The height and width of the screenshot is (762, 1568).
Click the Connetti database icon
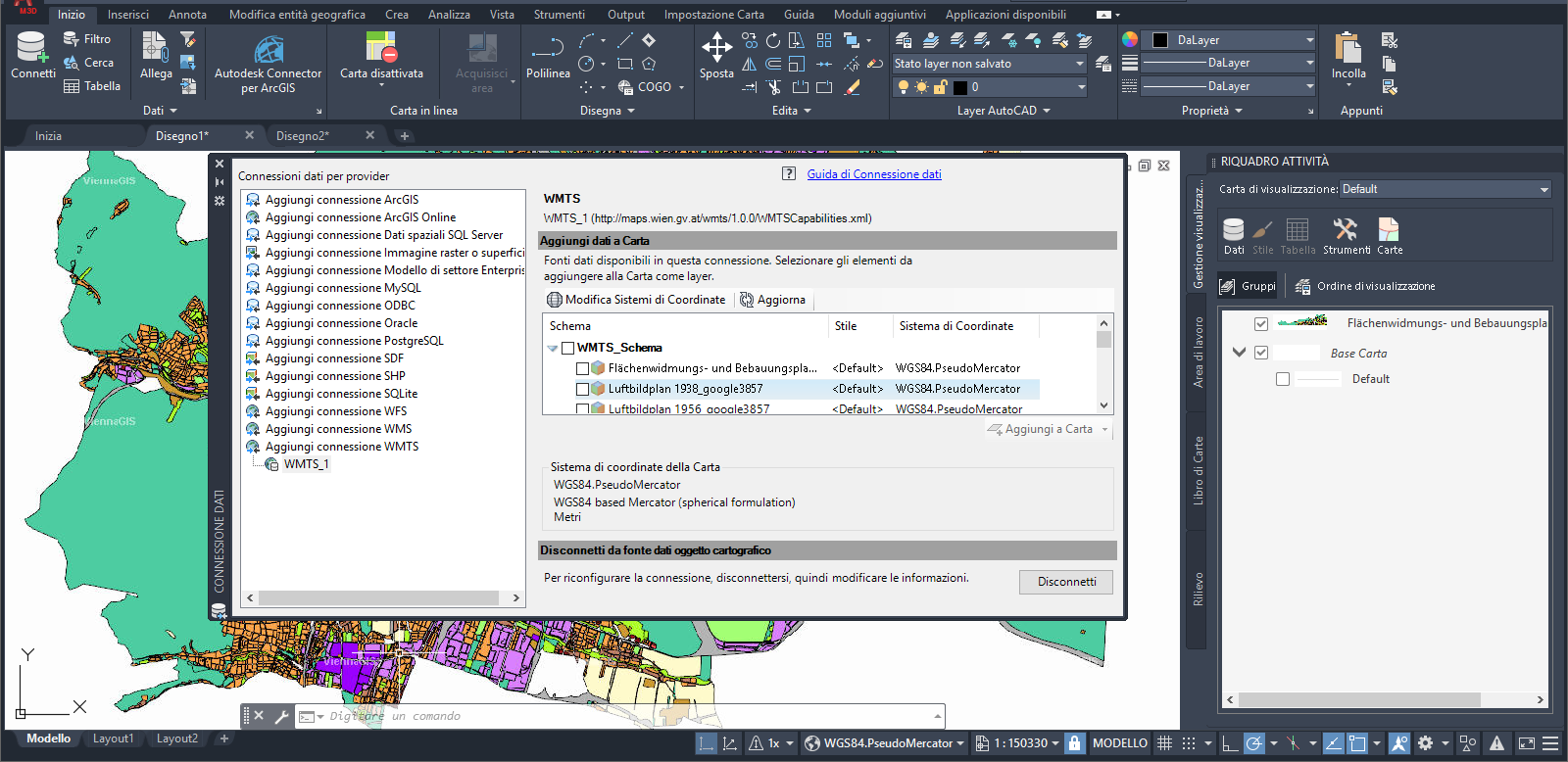pos(31,47)
